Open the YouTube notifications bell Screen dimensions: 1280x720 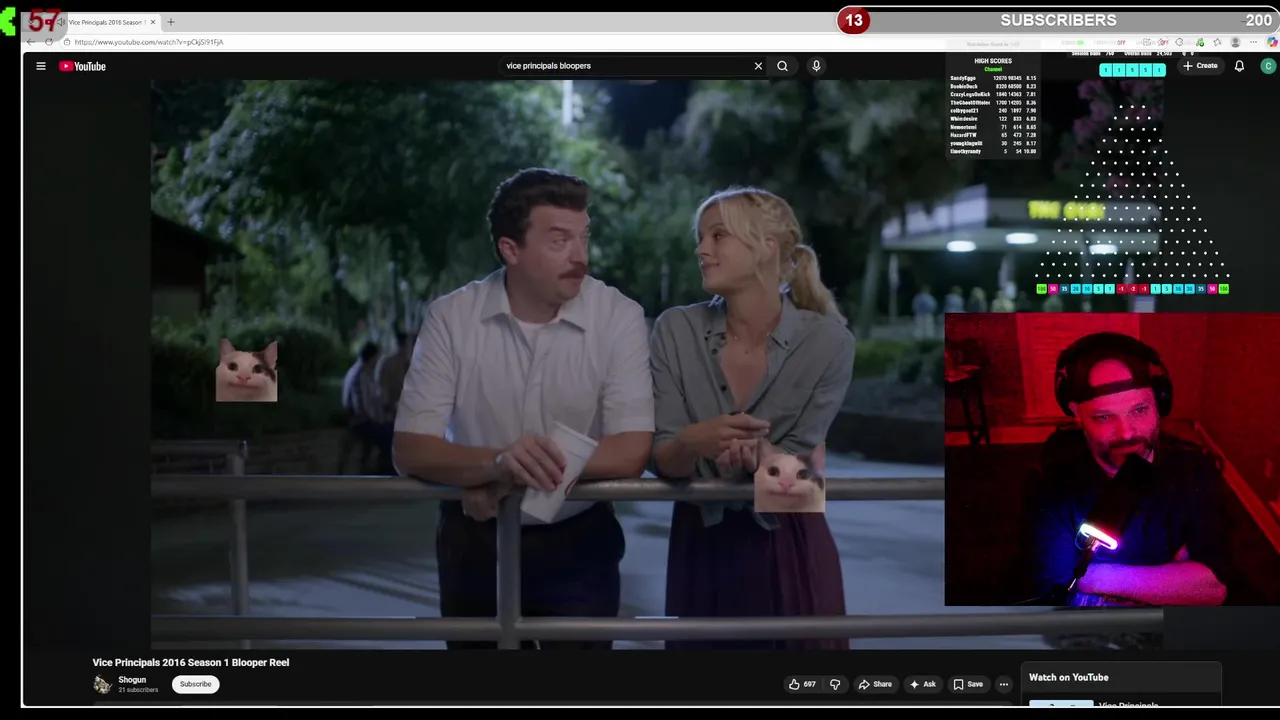coord(1239,66)
